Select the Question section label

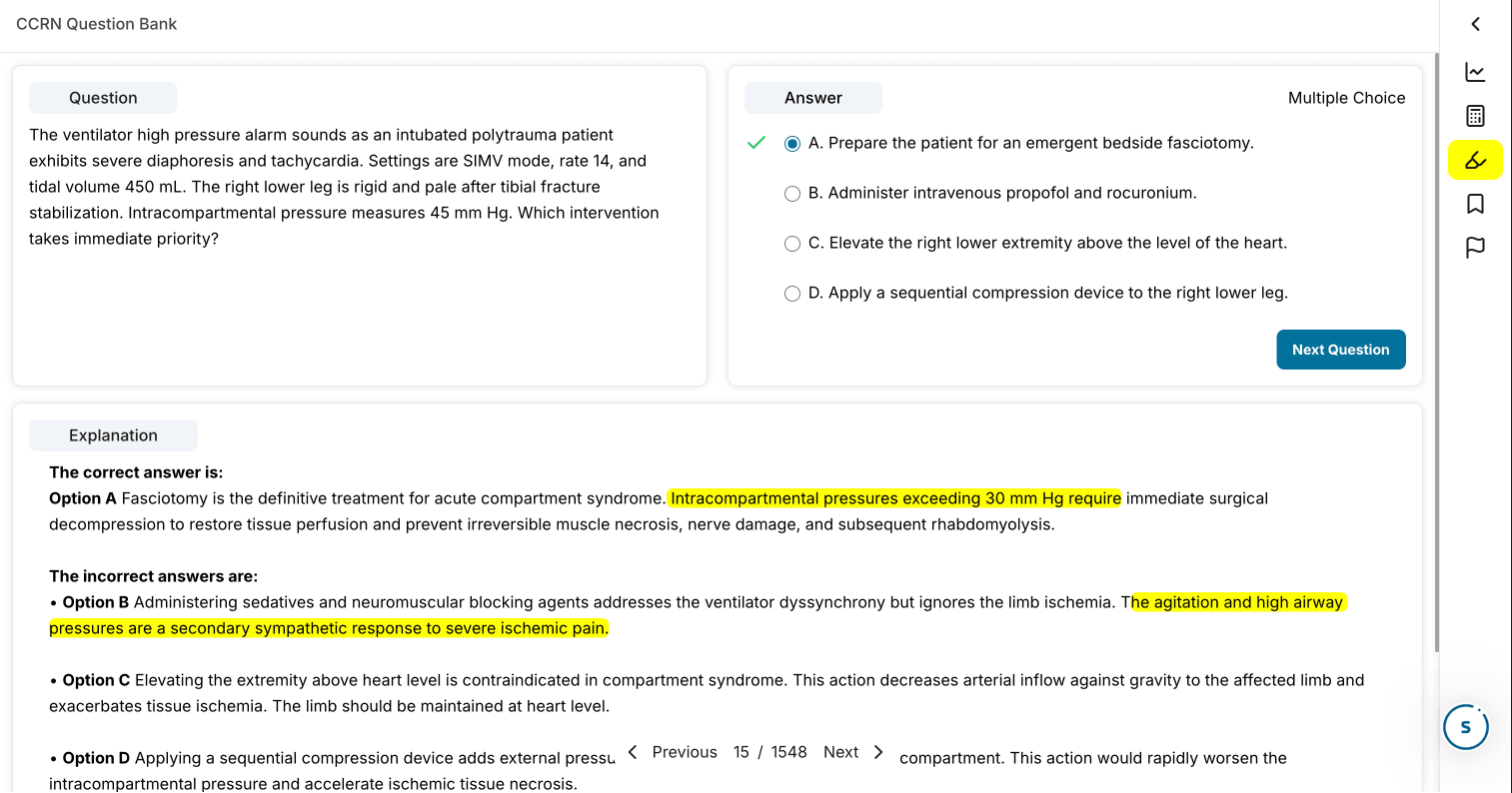point(103,97)
